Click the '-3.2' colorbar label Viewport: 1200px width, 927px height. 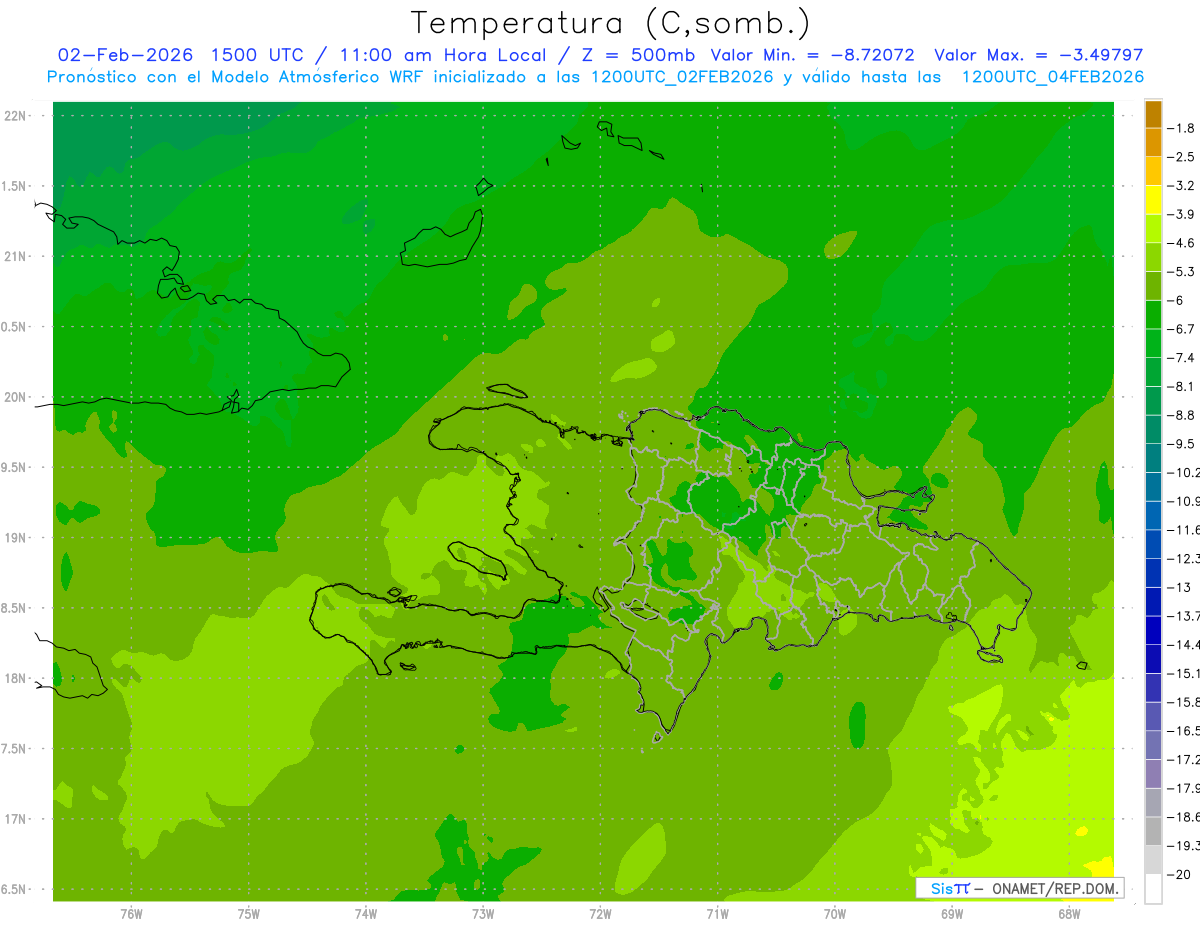[1181, 186]
